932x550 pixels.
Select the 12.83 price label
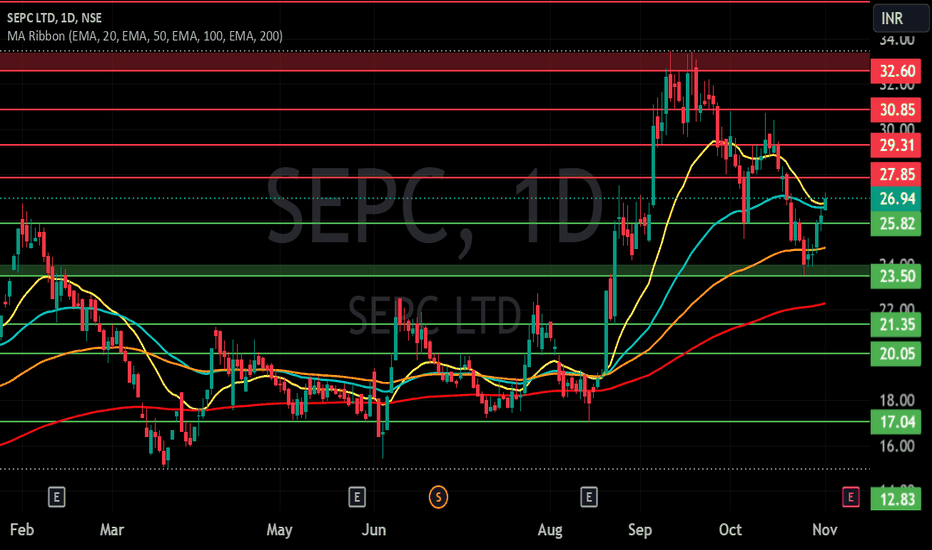[x=896, y=499]
